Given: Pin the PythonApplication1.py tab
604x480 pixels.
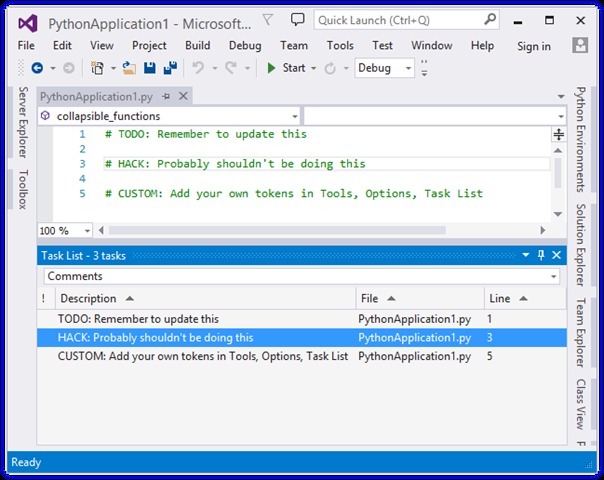Looking at the screenshot, I should [169, 96].
